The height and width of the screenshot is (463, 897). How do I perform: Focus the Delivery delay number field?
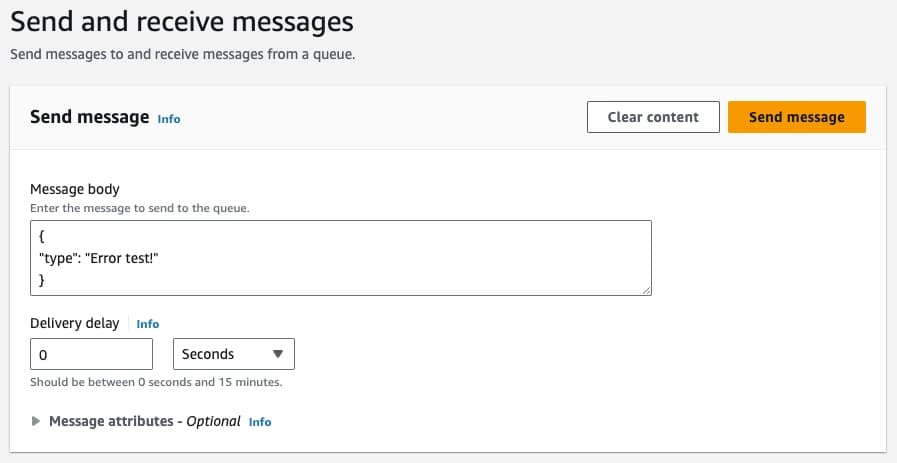tap(91, 354)
